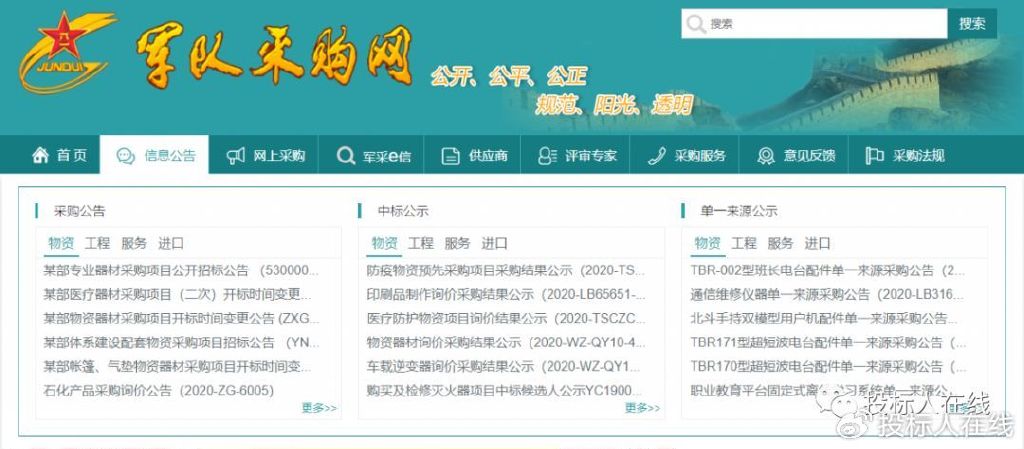Click 更多>> under the 中标公示 list
Screen dimensions: 1024x449
(x=642, y=408)
